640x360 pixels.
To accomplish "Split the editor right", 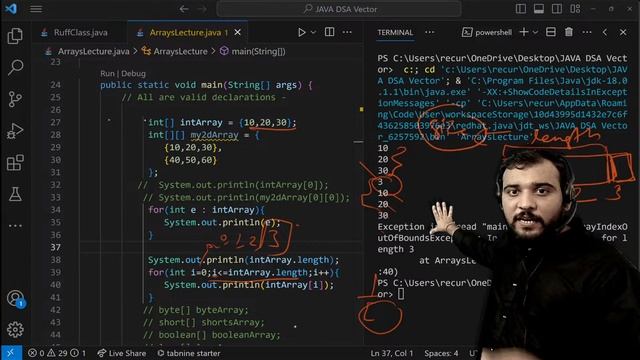I will click(x=329, y=32).
